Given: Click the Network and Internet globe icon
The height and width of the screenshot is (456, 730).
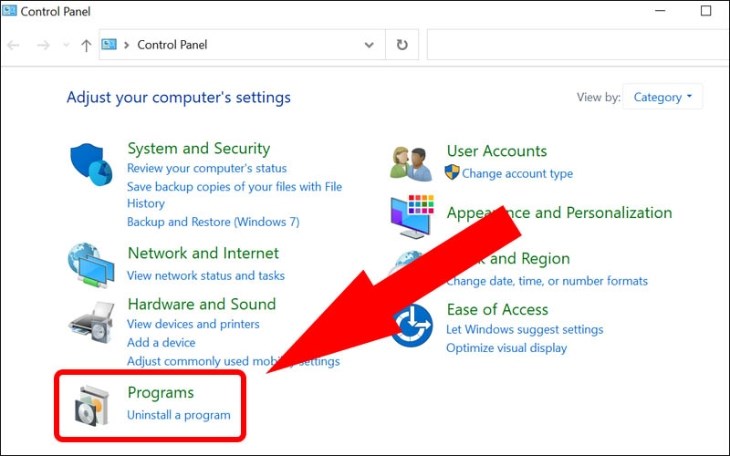Looking at the screenshot, I should [x=91, y=265].
